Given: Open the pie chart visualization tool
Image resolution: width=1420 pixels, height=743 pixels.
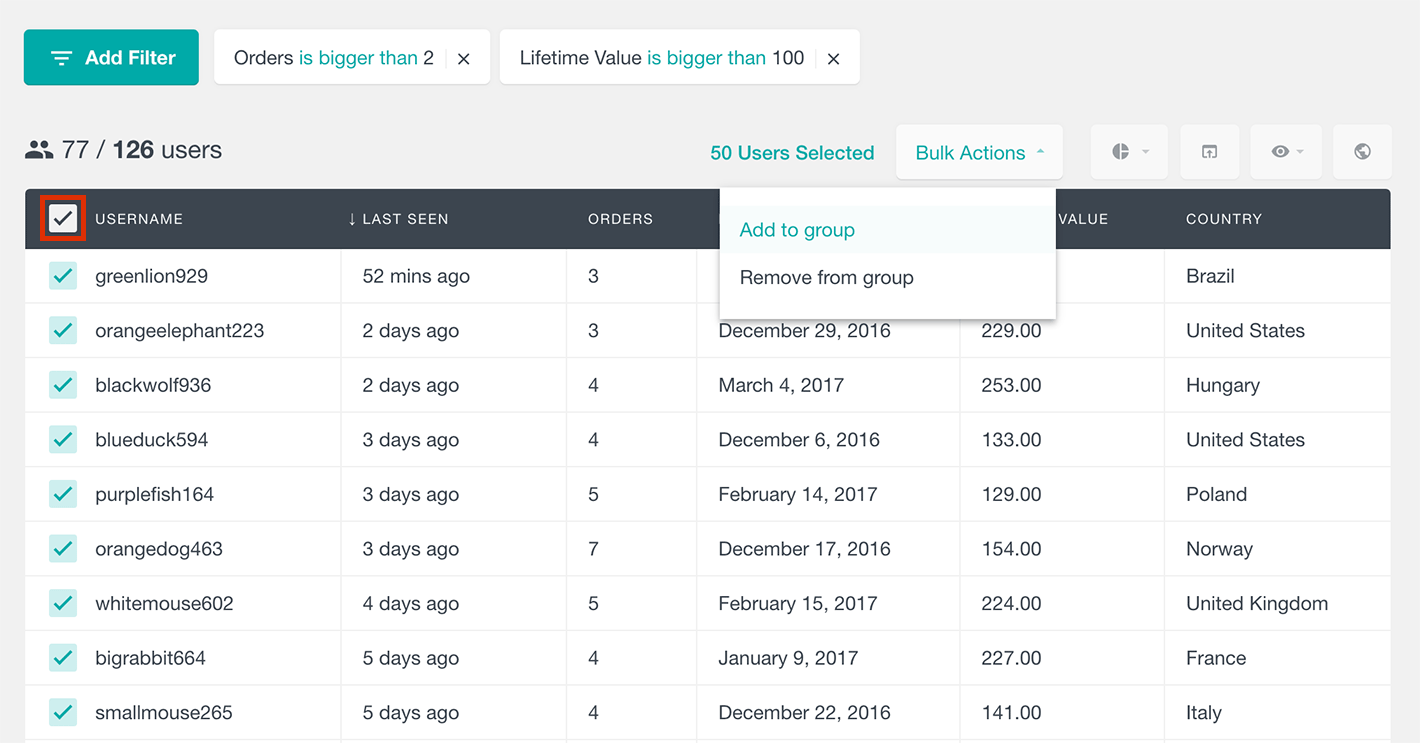Looking at the screenshot, I should point(1122,151).
